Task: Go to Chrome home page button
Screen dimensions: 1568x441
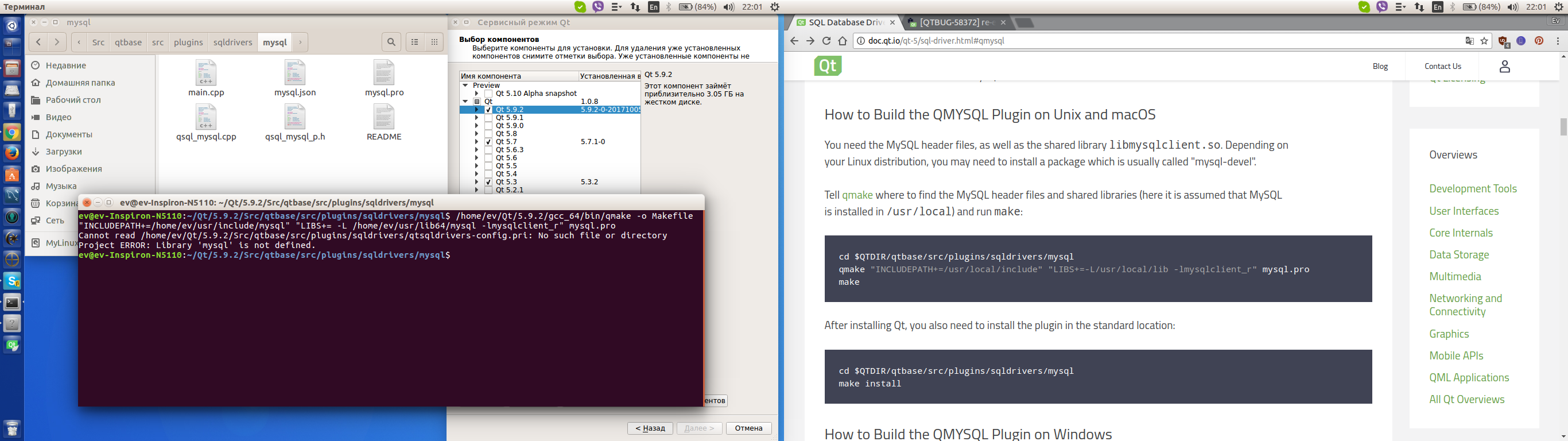Action: coord(843,41)
